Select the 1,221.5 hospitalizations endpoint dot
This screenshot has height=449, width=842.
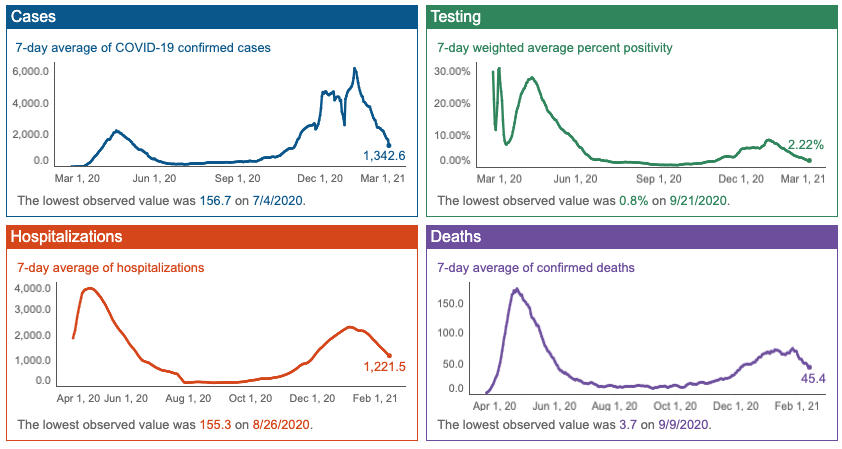click(x=389, y=356)
